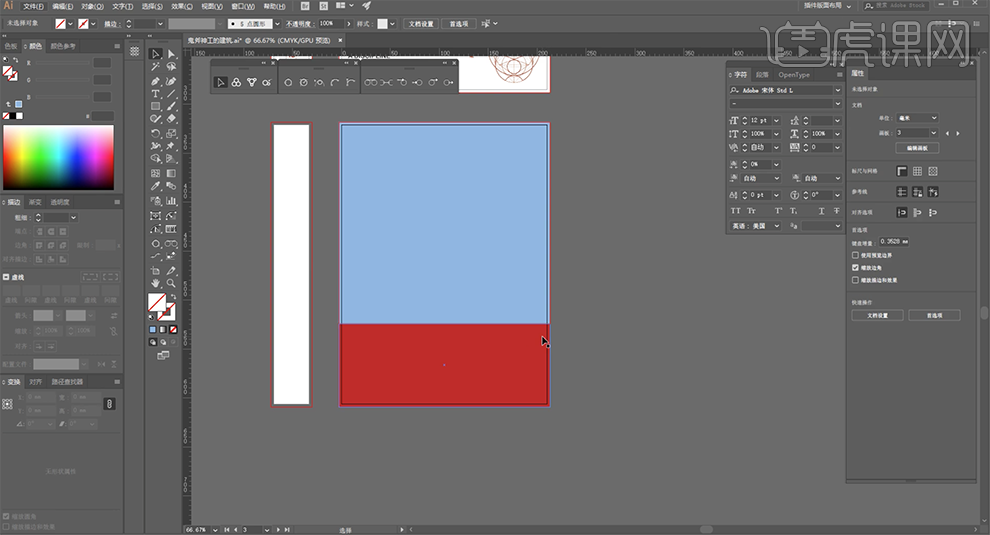Select the Direct Selection tool
This screenshot has width=990, height=535.
pyautogui.click(x=171, y=54)
